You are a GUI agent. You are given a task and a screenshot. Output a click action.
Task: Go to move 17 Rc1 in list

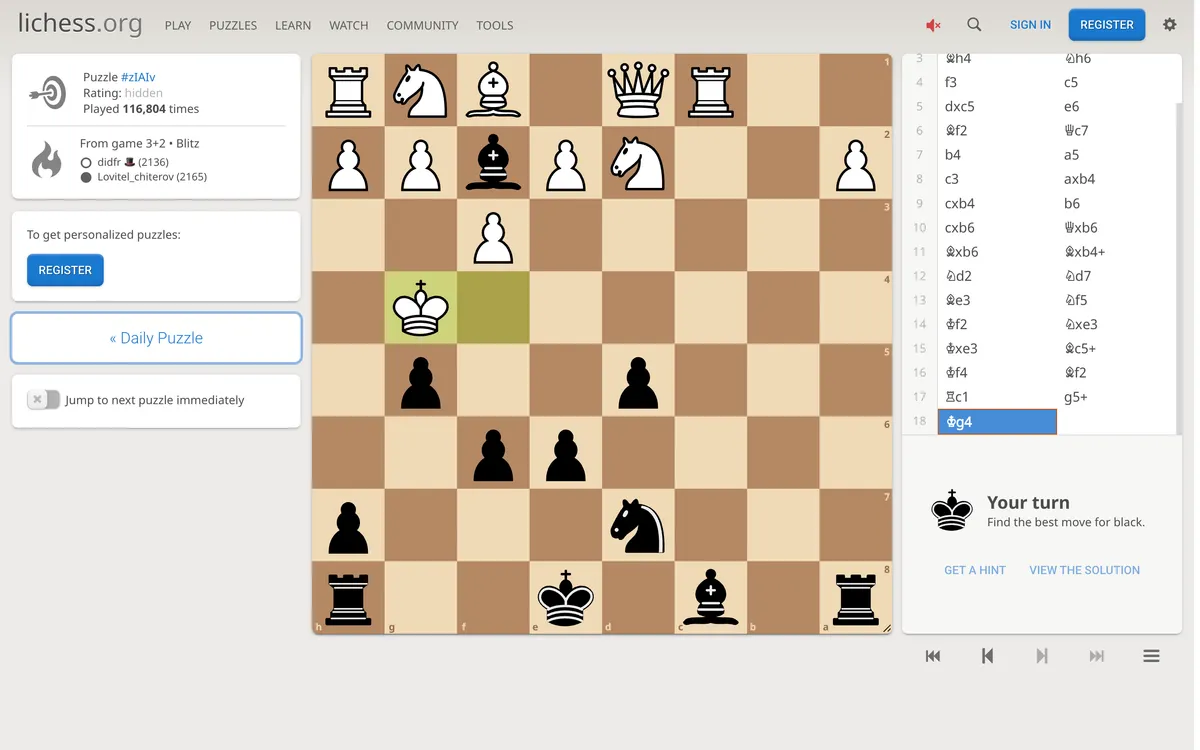[997, 397]
